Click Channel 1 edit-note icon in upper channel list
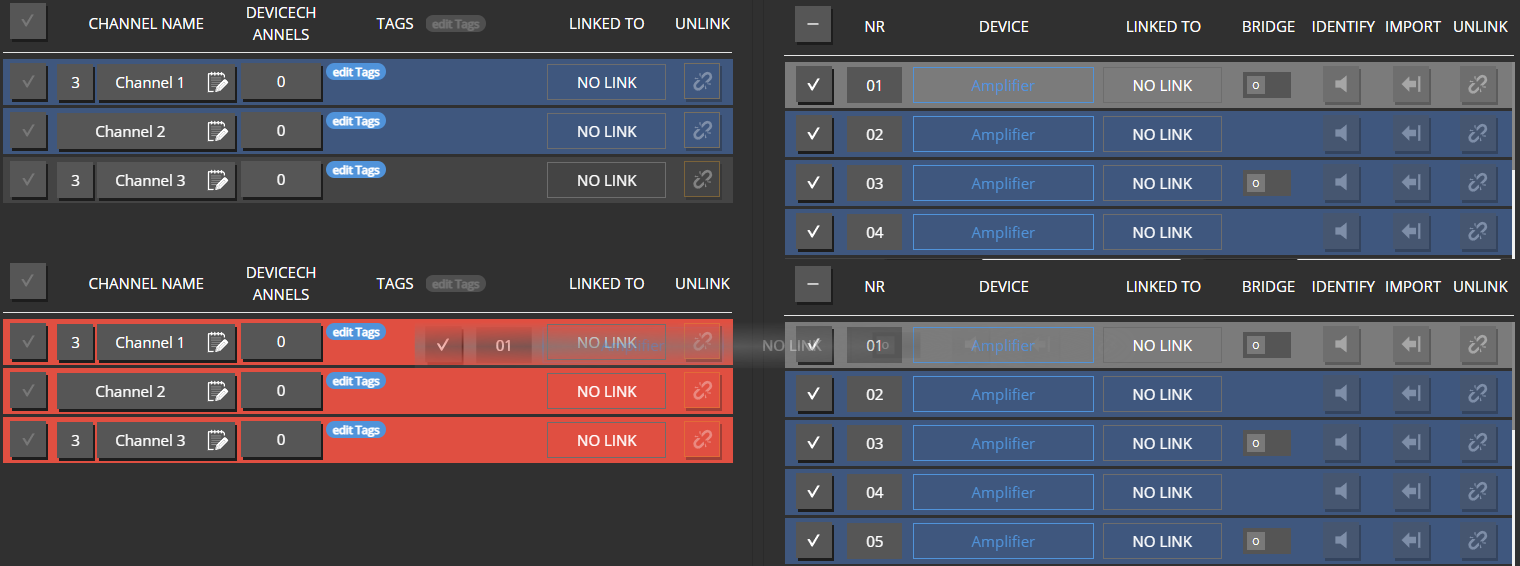The width and height of the screenshot is (1520, 566). click(x=217, y=83)
